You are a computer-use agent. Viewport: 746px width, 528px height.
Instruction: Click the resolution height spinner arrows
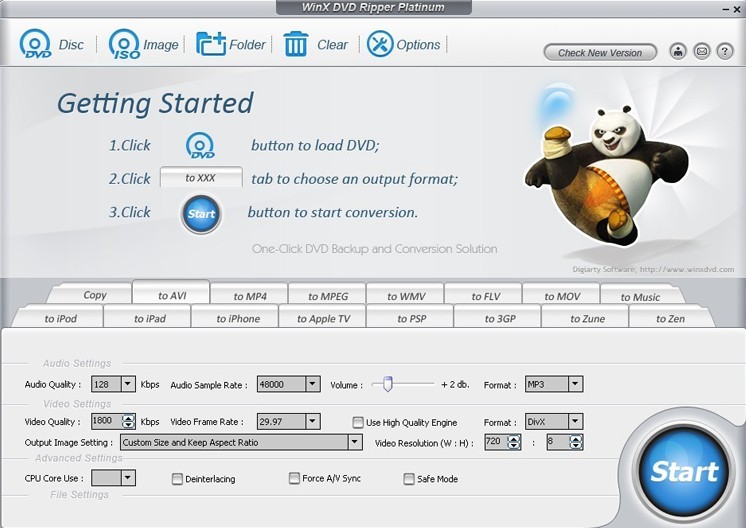click(576, 442)
